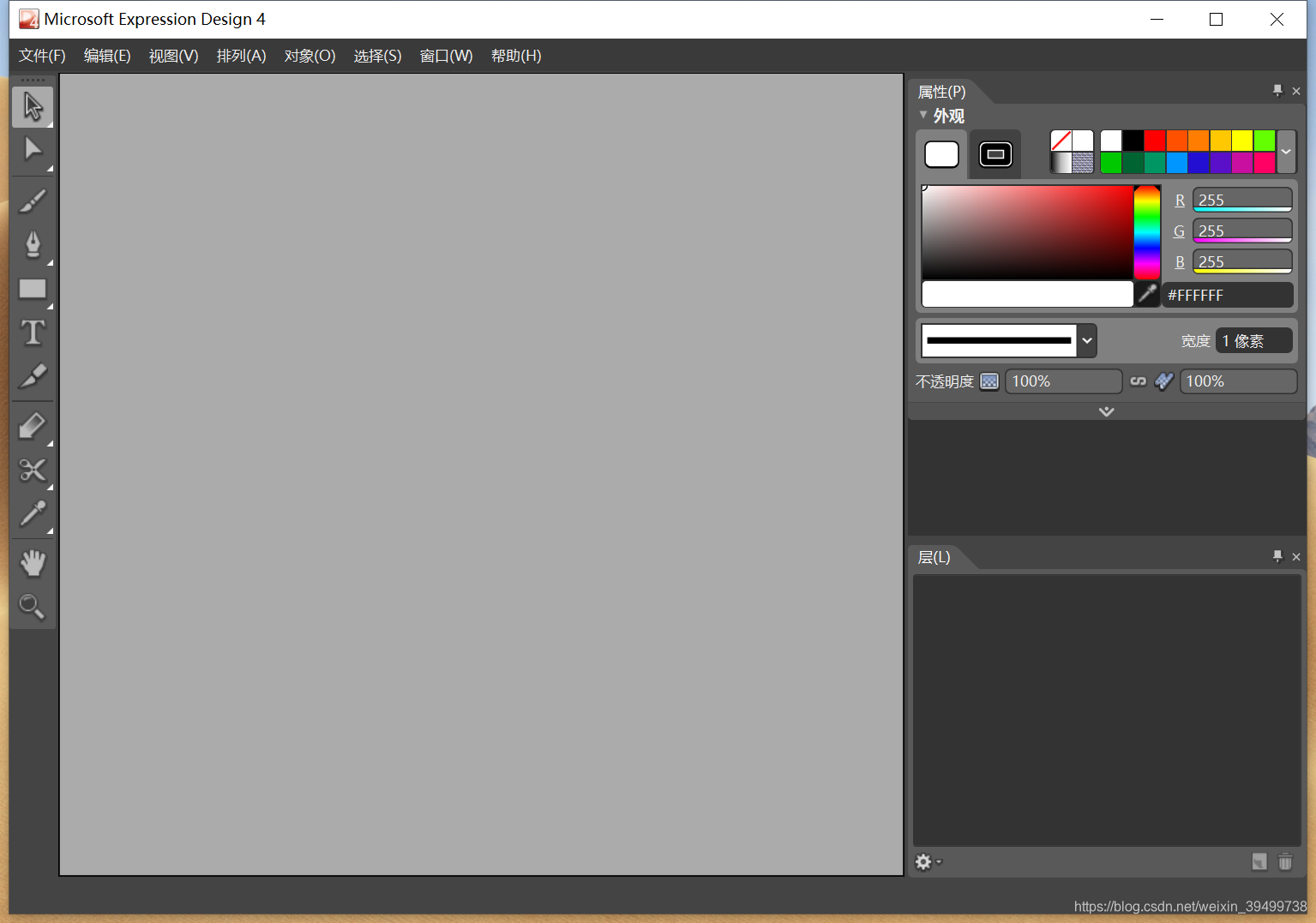The height and width of the screenshot is (923, 1316).
Task: Expand the color swatches gallery dropdown
Action: [1286, 152]
